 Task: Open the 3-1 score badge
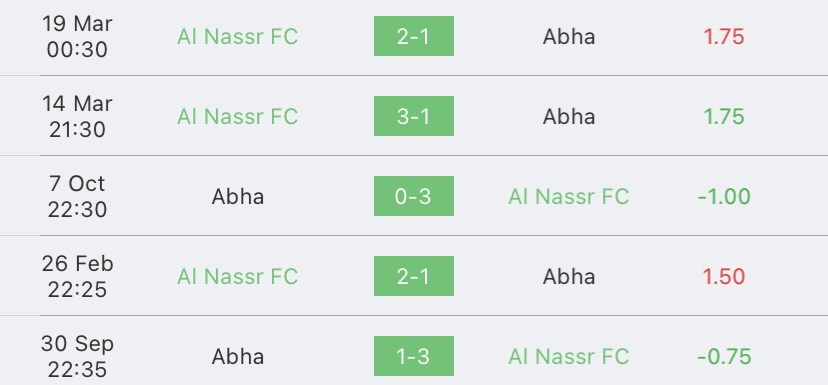pyautogui.click(x=413, y=116)
